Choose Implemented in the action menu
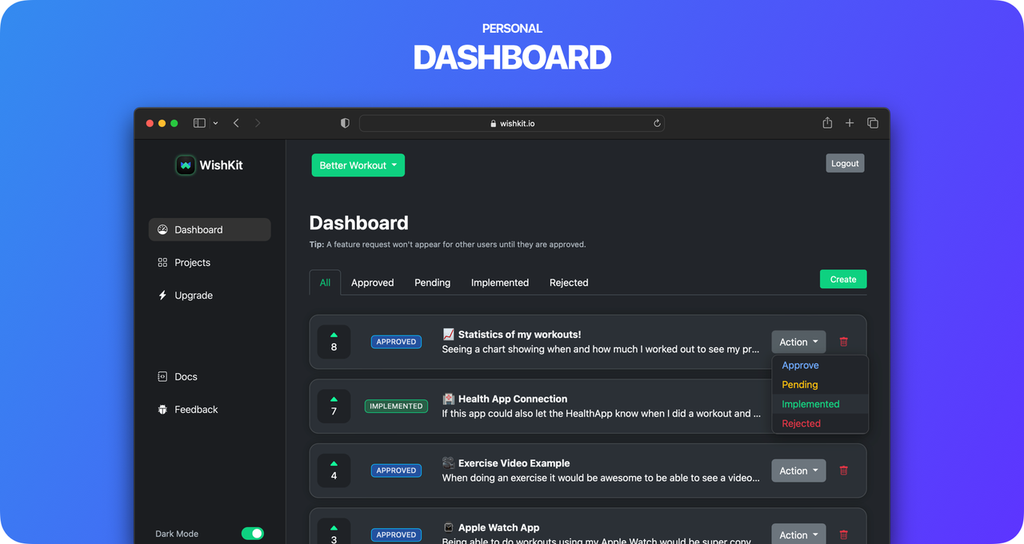This screenshot has height=544, width=1024. coord(820,404)
